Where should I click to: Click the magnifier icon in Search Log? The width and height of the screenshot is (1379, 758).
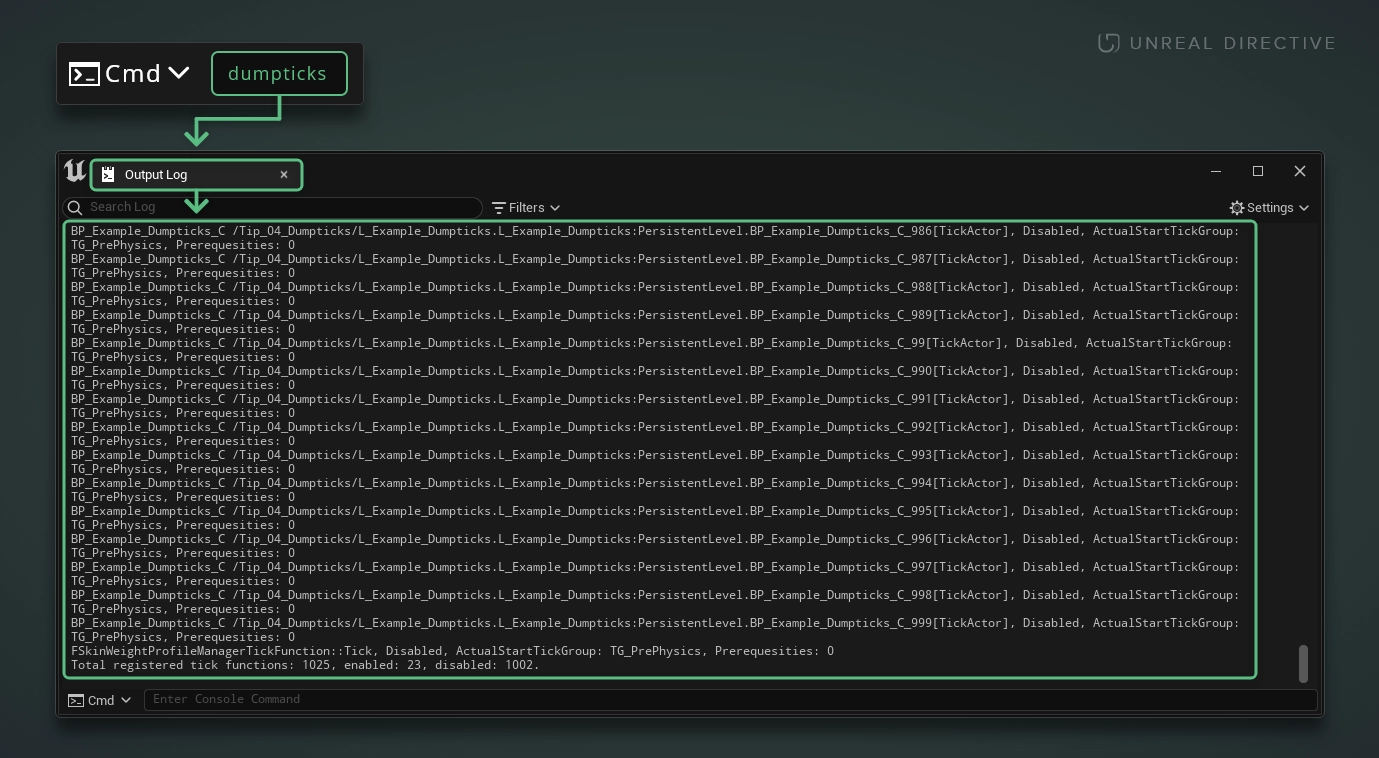point(75,208)
